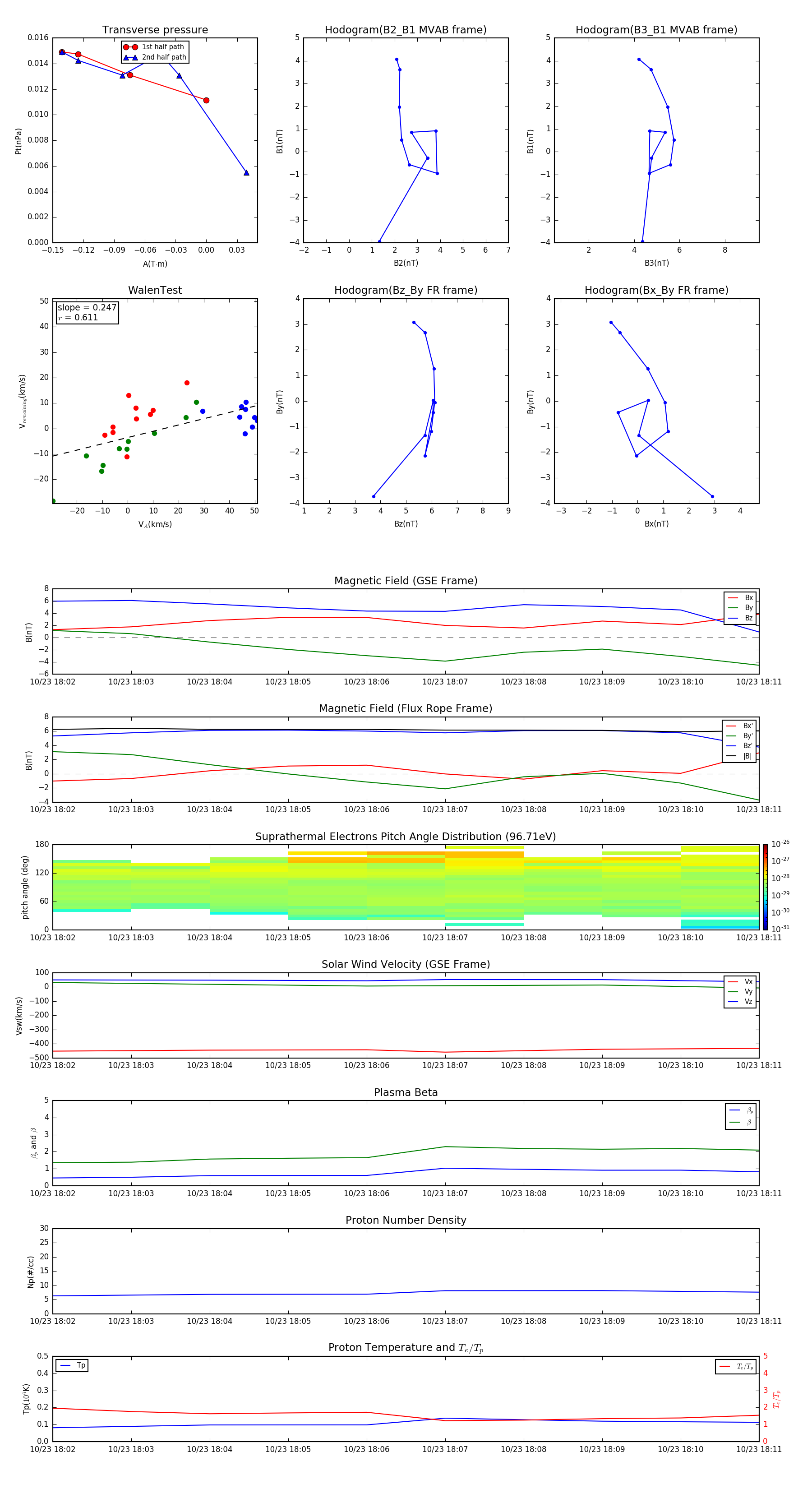Click the 'Np(#/cc)' axis label
Screen dimensions: 812x1489
point(31,1272)
